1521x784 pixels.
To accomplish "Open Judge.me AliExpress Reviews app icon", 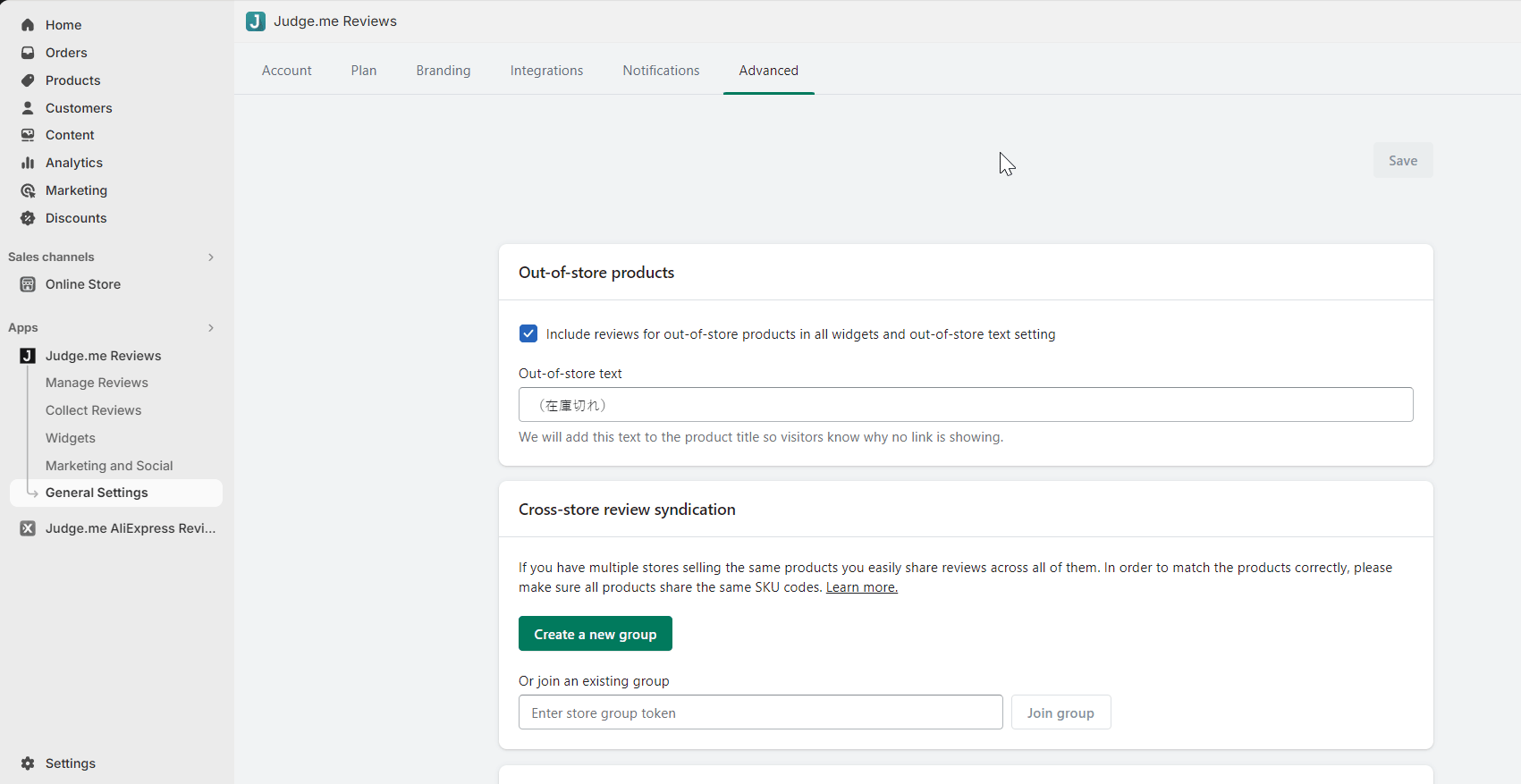I will 28,528.
